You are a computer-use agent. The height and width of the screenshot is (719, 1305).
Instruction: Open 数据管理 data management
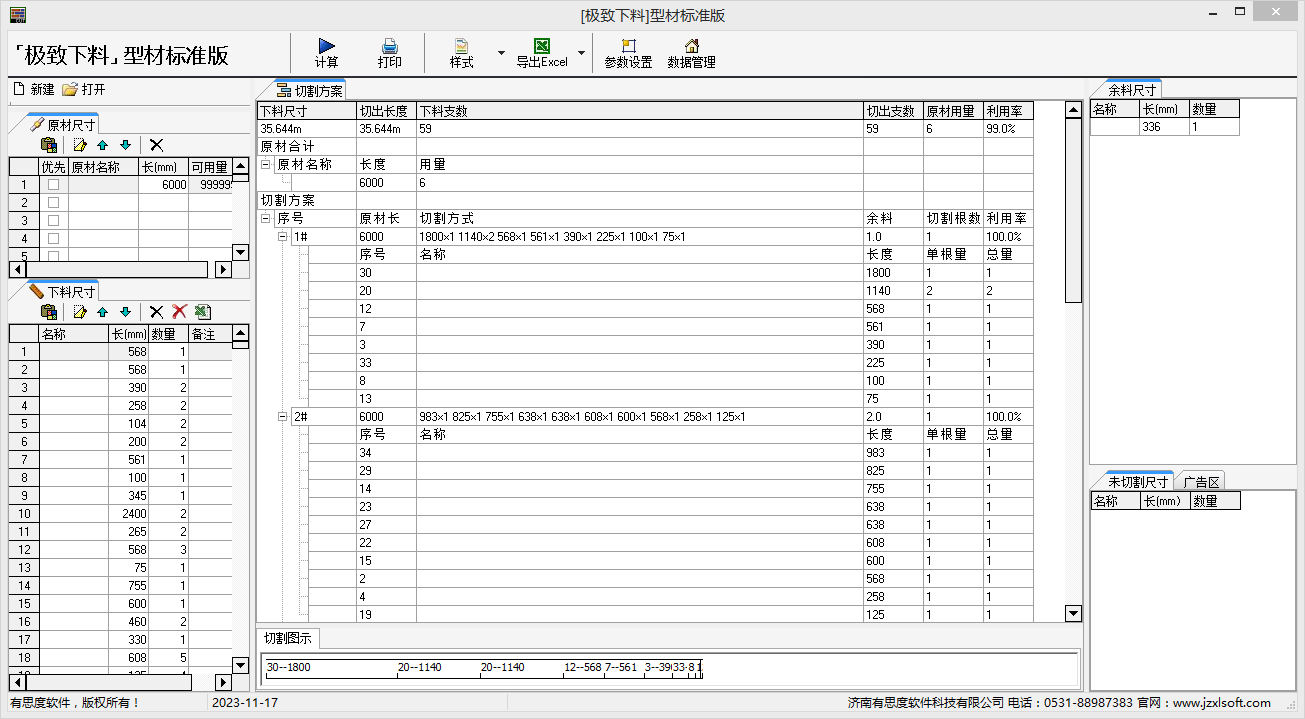tap(691, 52)
